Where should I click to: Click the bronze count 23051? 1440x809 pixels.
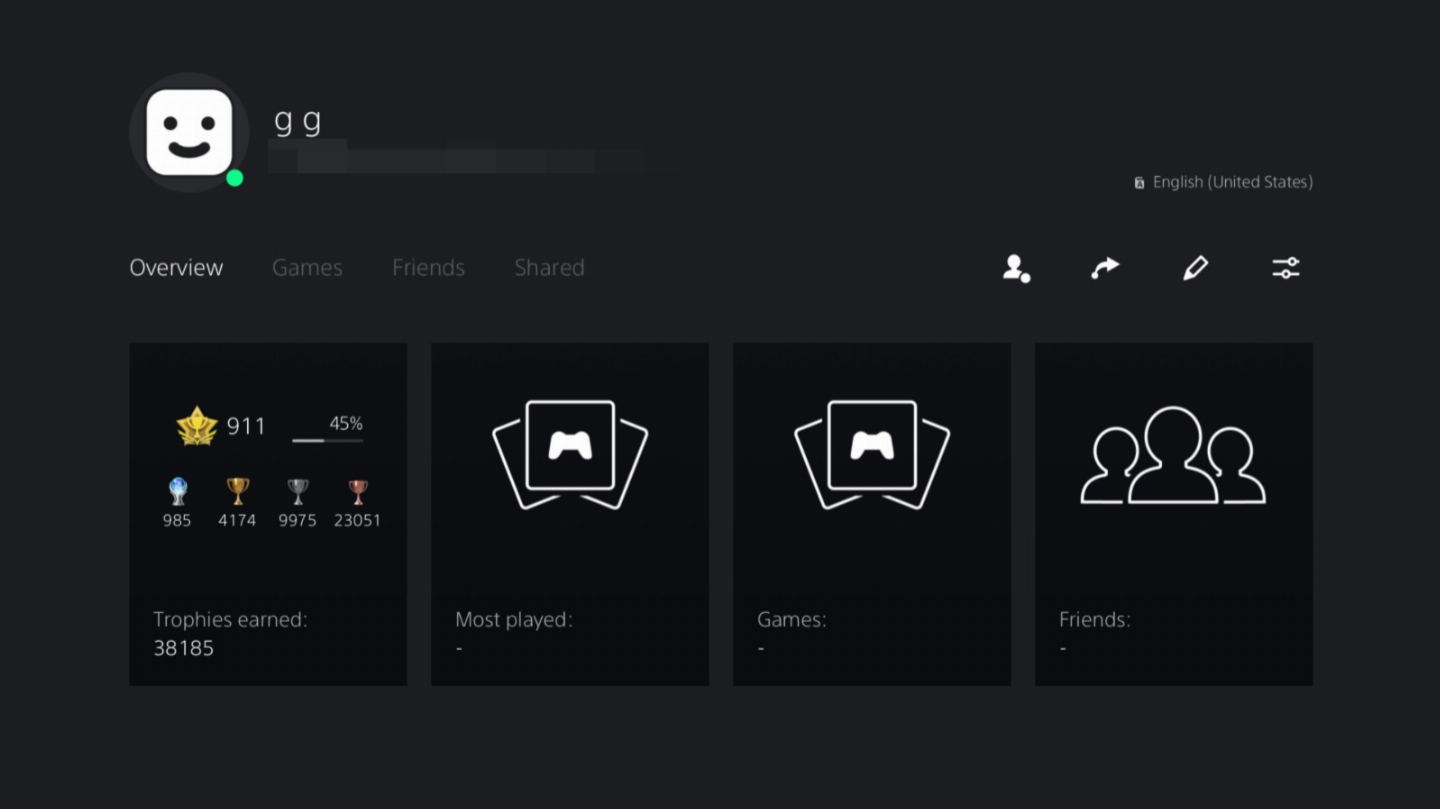357,520
